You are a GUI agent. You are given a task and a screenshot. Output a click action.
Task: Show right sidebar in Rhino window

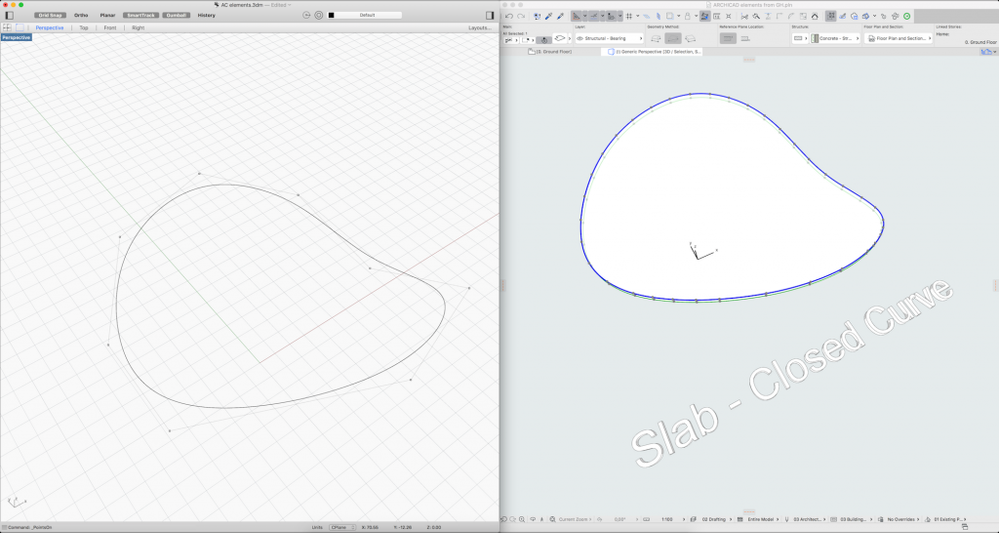(x=490, y=15)
